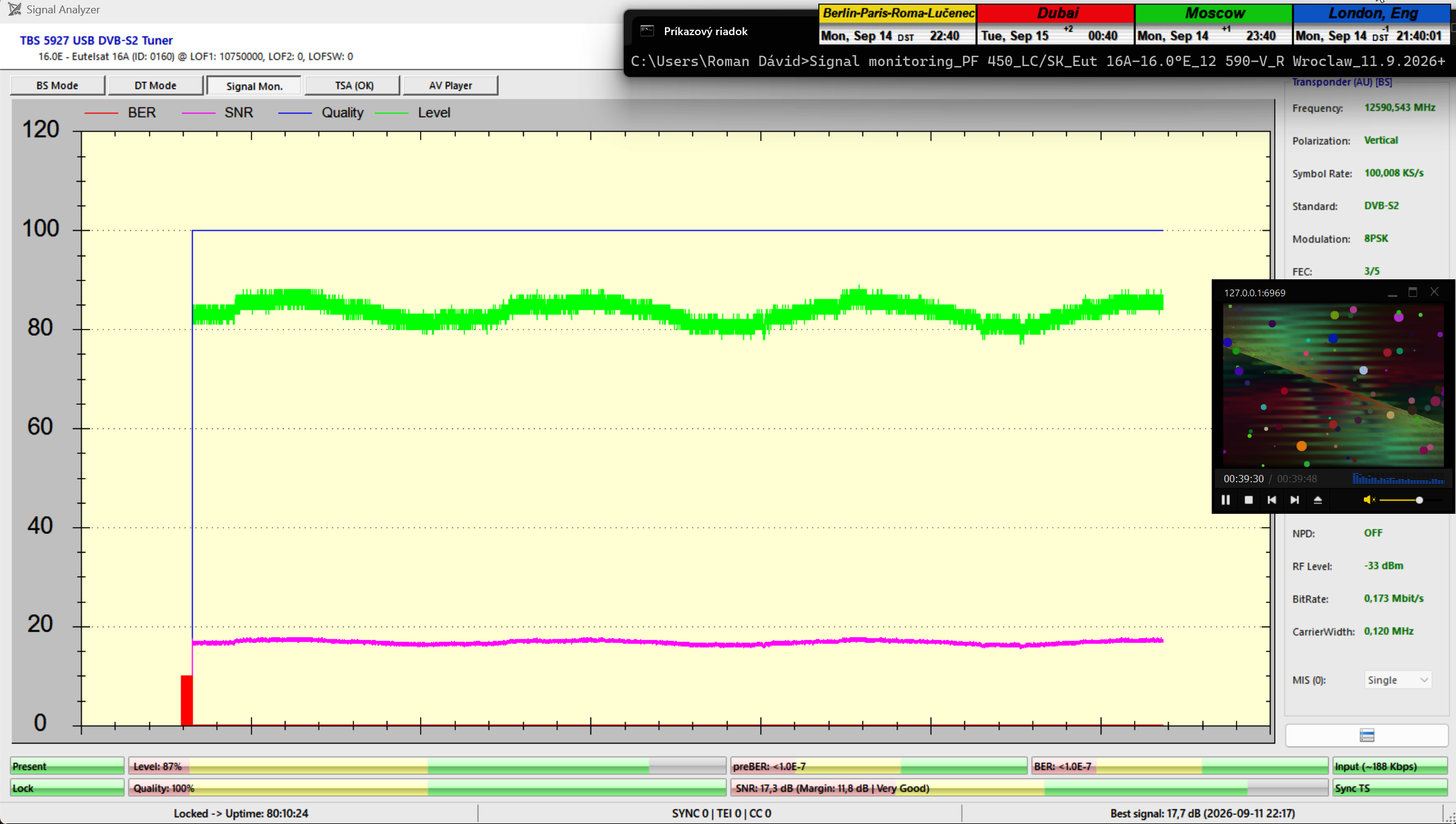Pause playback in the media player

[1226, 500]
